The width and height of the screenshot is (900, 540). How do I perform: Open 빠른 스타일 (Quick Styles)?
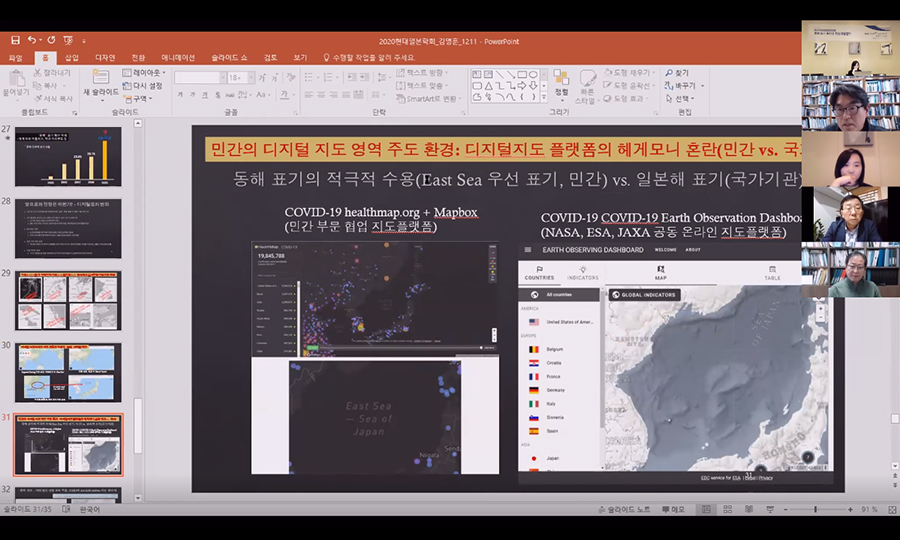[x=587, y=86]
